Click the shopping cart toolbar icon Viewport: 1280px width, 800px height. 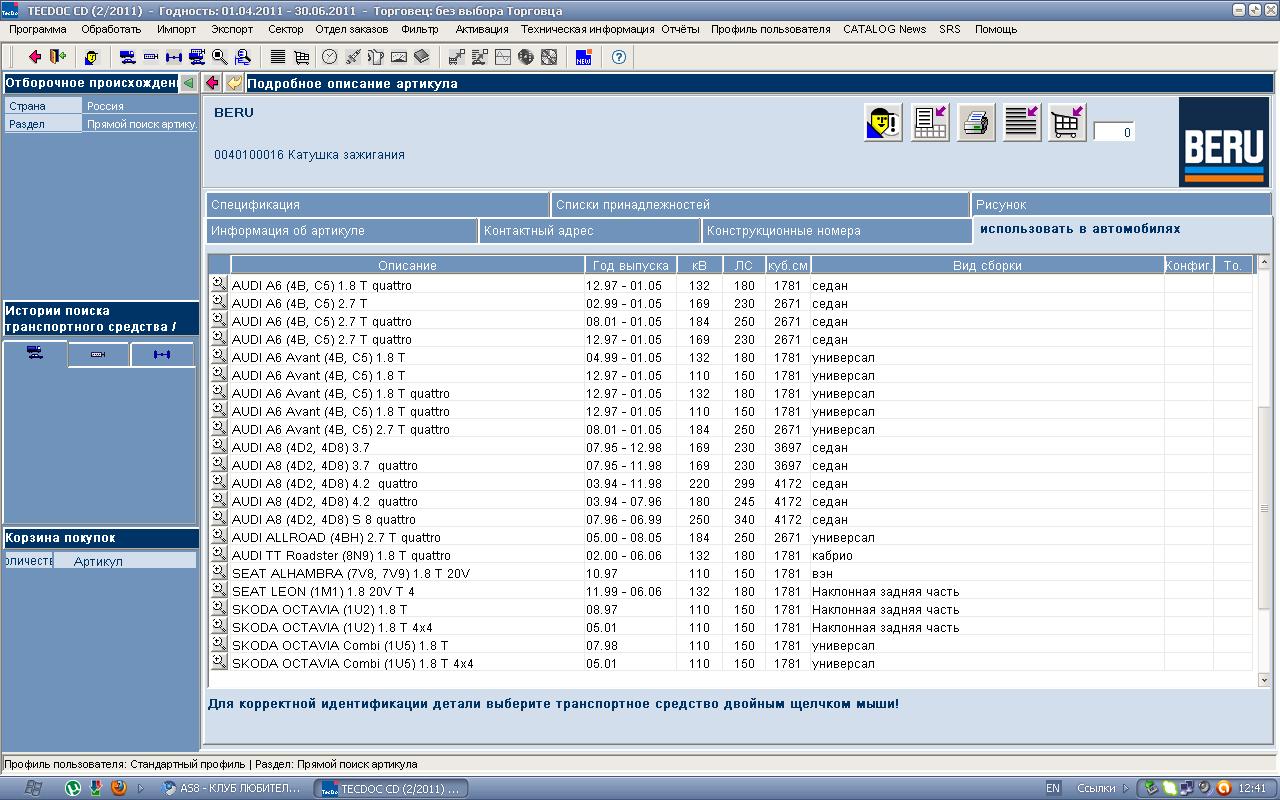[x=301, y=57]
